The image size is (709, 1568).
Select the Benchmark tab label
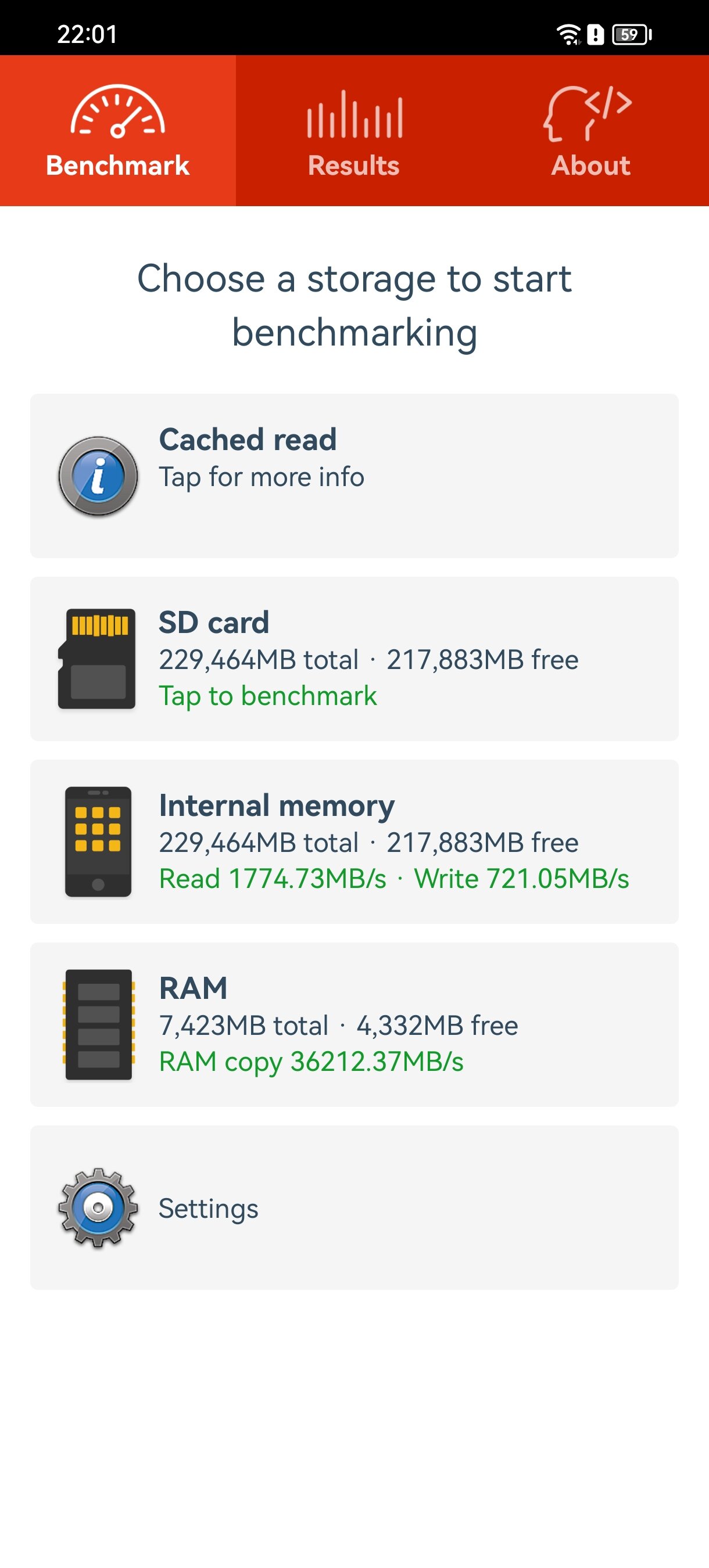point(117,166)
